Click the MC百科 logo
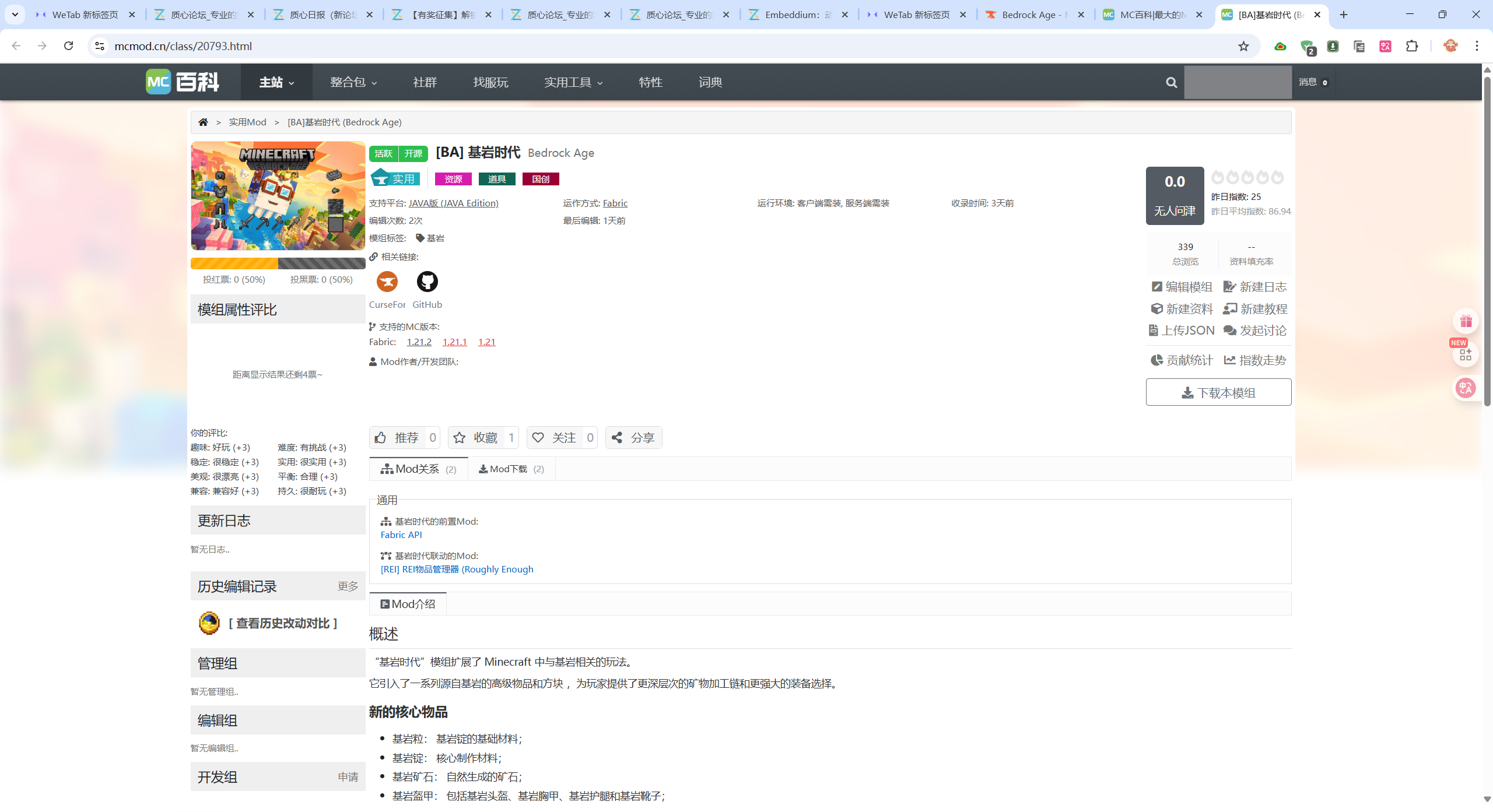The width and height of the screenshot is (1493, 812). [x=183, y=82]
